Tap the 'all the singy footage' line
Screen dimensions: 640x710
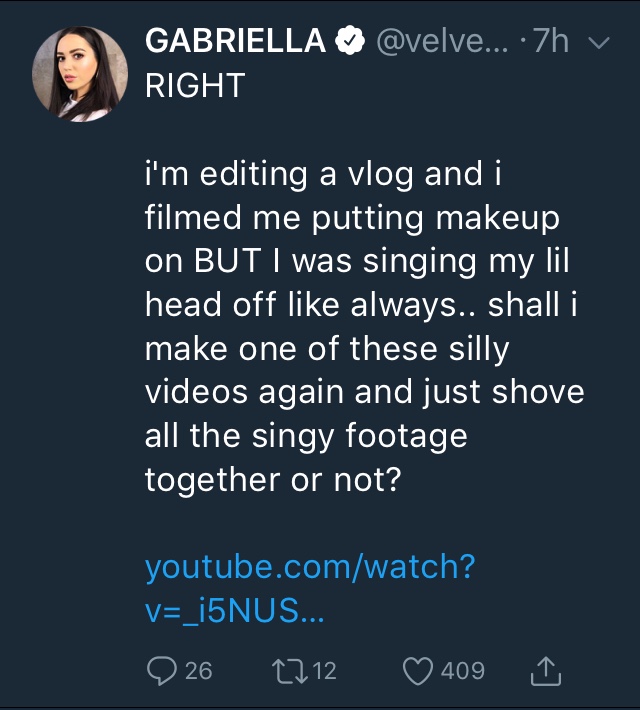(306, 437)
